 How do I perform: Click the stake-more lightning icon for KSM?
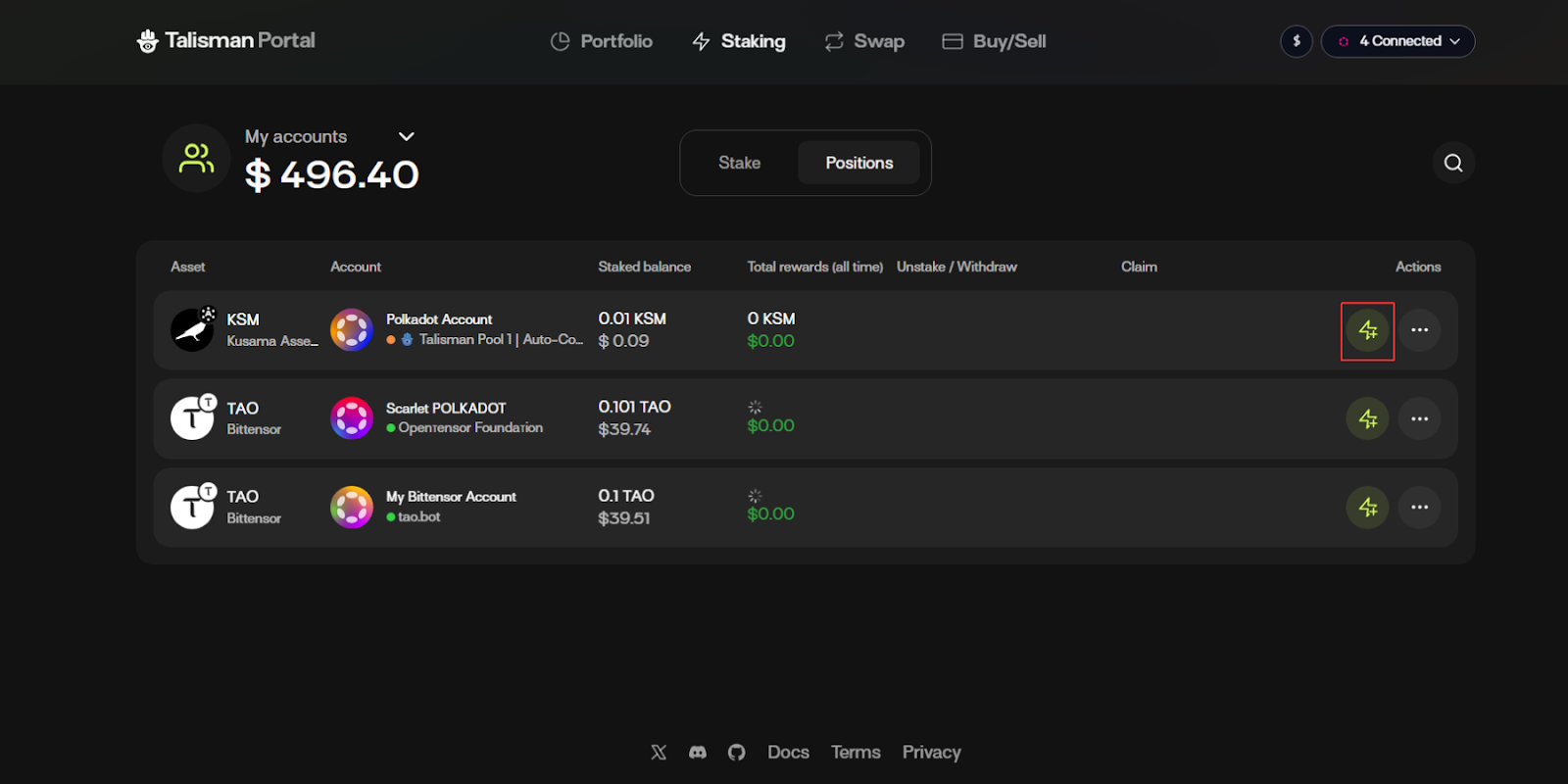pyautogui.click(x=1367, y=330)
